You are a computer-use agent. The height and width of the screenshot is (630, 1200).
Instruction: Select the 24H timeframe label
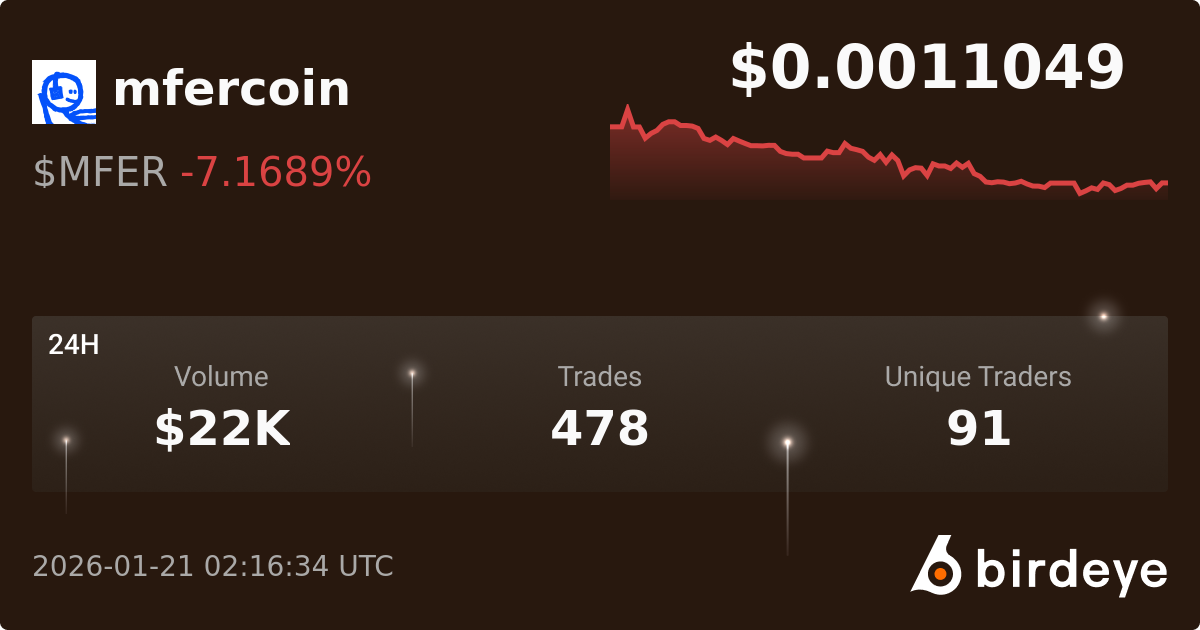click(73, 345)
